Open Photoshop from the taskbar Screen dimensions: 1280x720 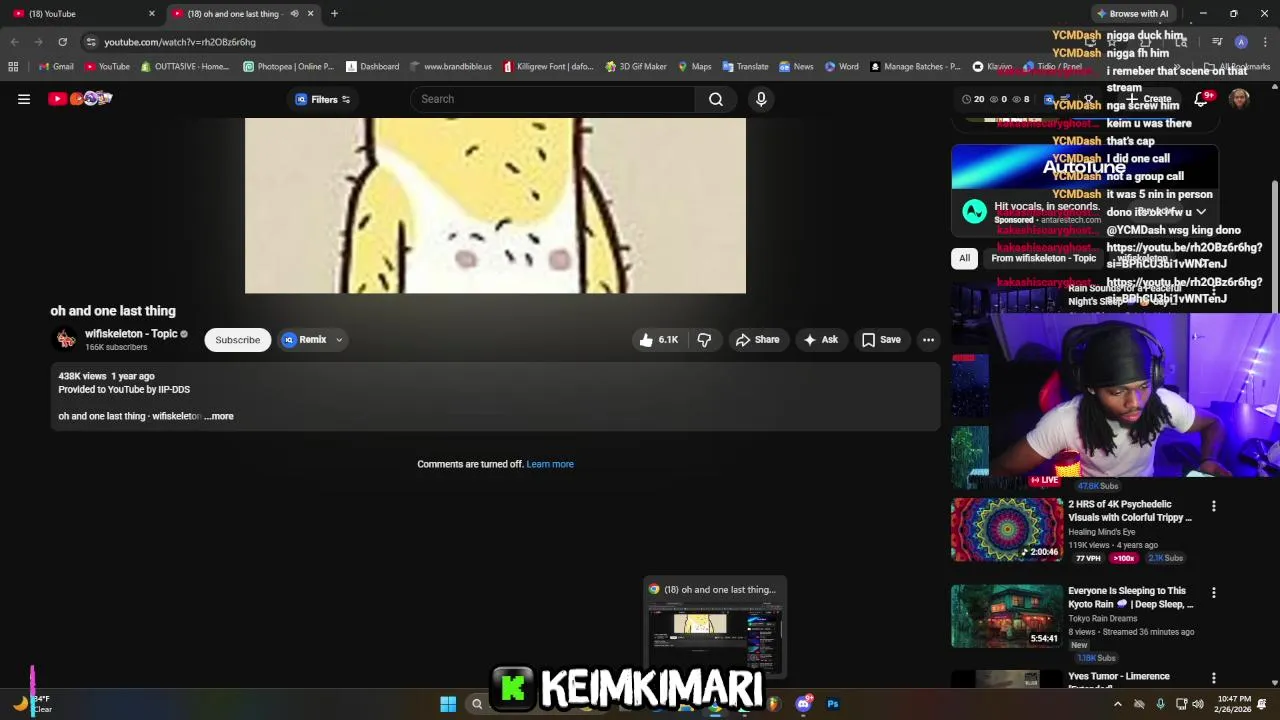832,704
